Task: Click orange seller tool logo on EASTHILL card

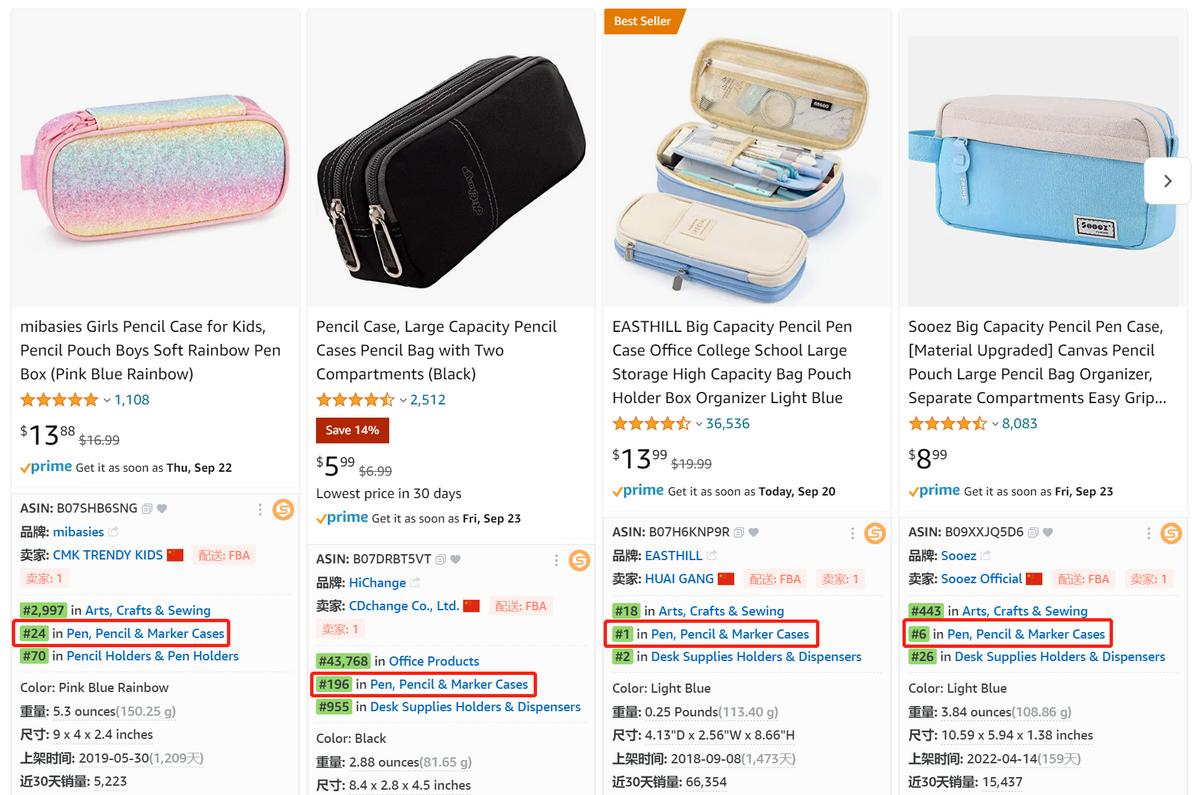Action: pyautogui.click(x=875, y=533)
